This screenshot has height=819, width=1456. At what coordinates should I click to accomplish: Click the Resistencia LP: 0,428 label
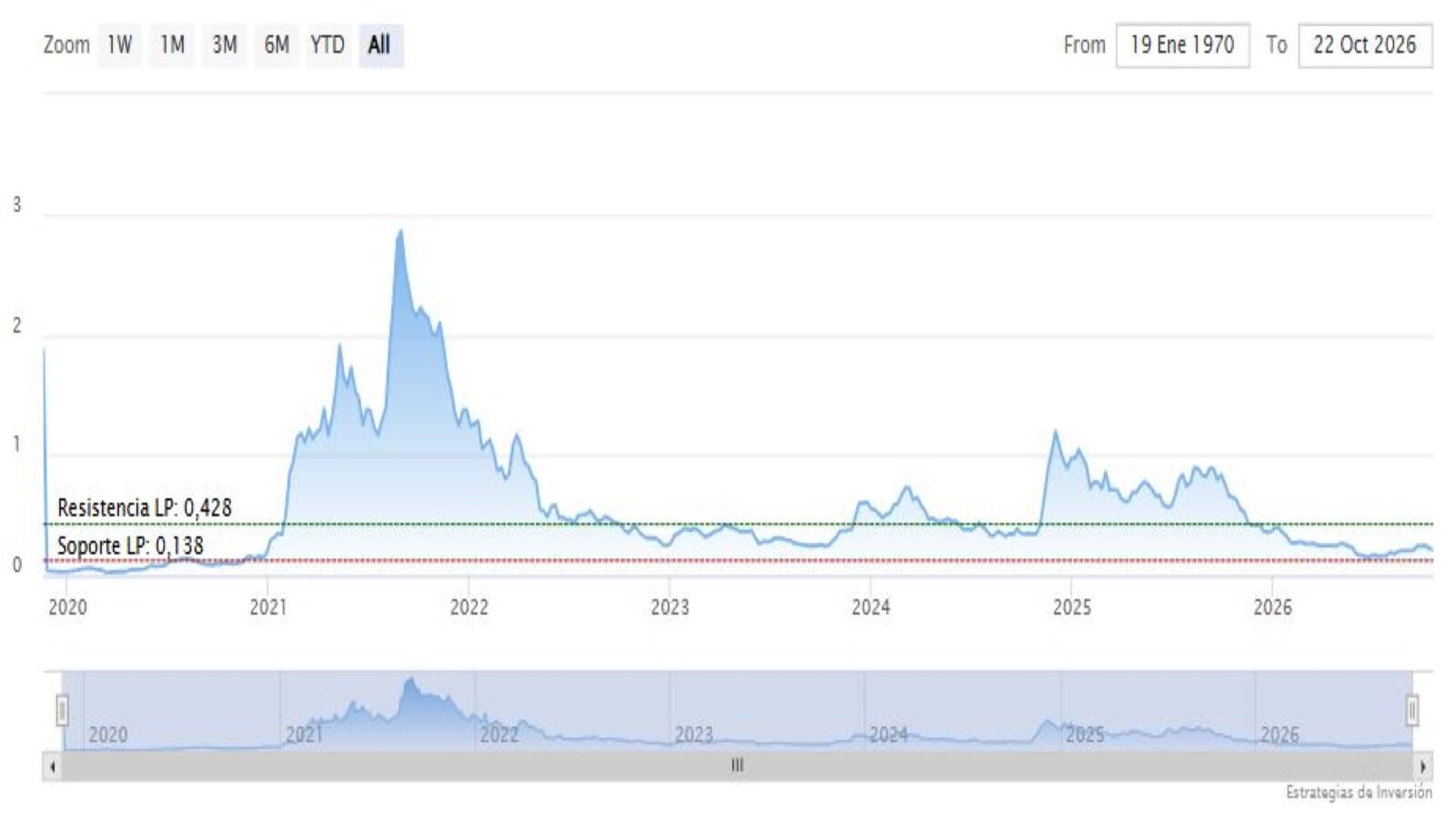click(x=145, y=508)
